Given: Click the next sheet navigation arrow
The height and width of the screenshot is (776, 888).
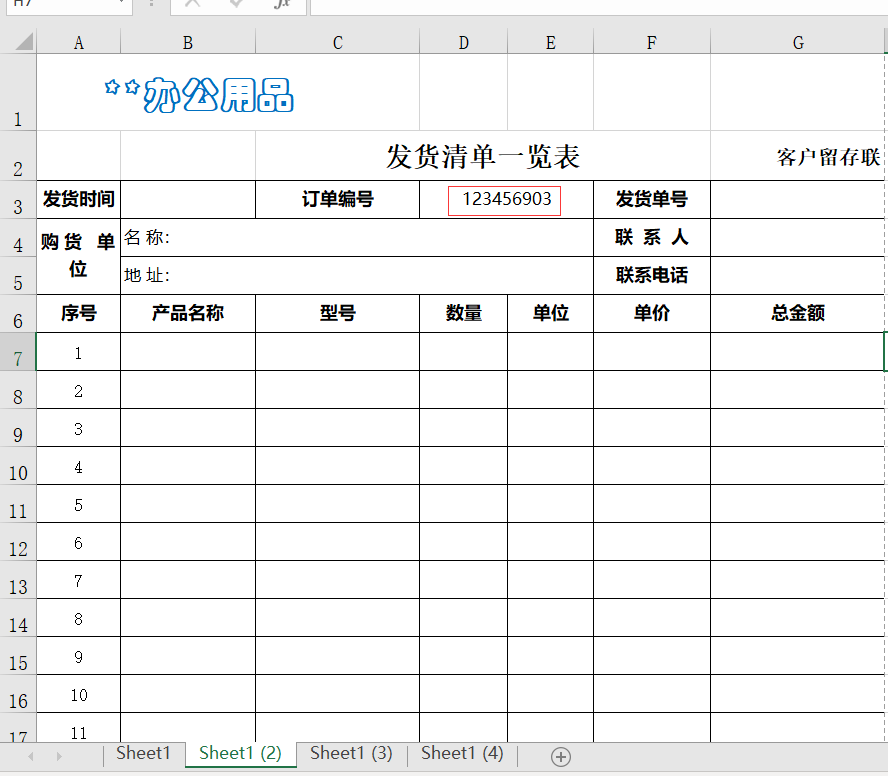Looking at the screenshot, I should pos(59,757).
